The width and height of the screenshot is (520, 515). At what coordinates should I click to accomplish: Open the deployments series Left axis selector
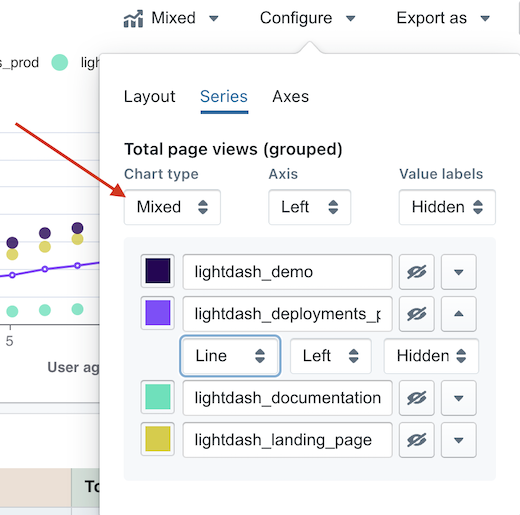[x=331, y=356]
